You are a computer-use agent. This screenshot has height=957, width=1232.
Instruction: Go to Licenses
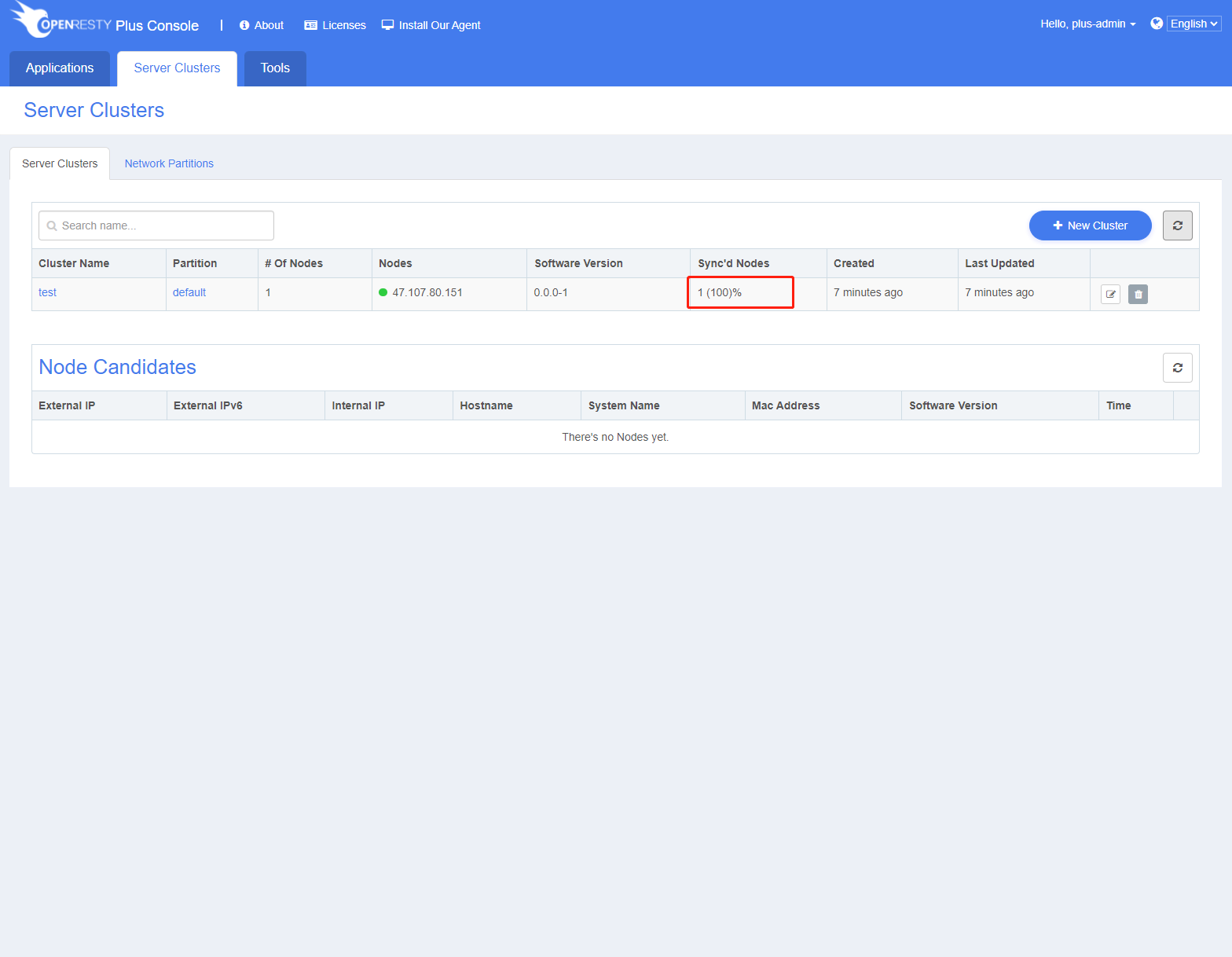pos(335,25)
